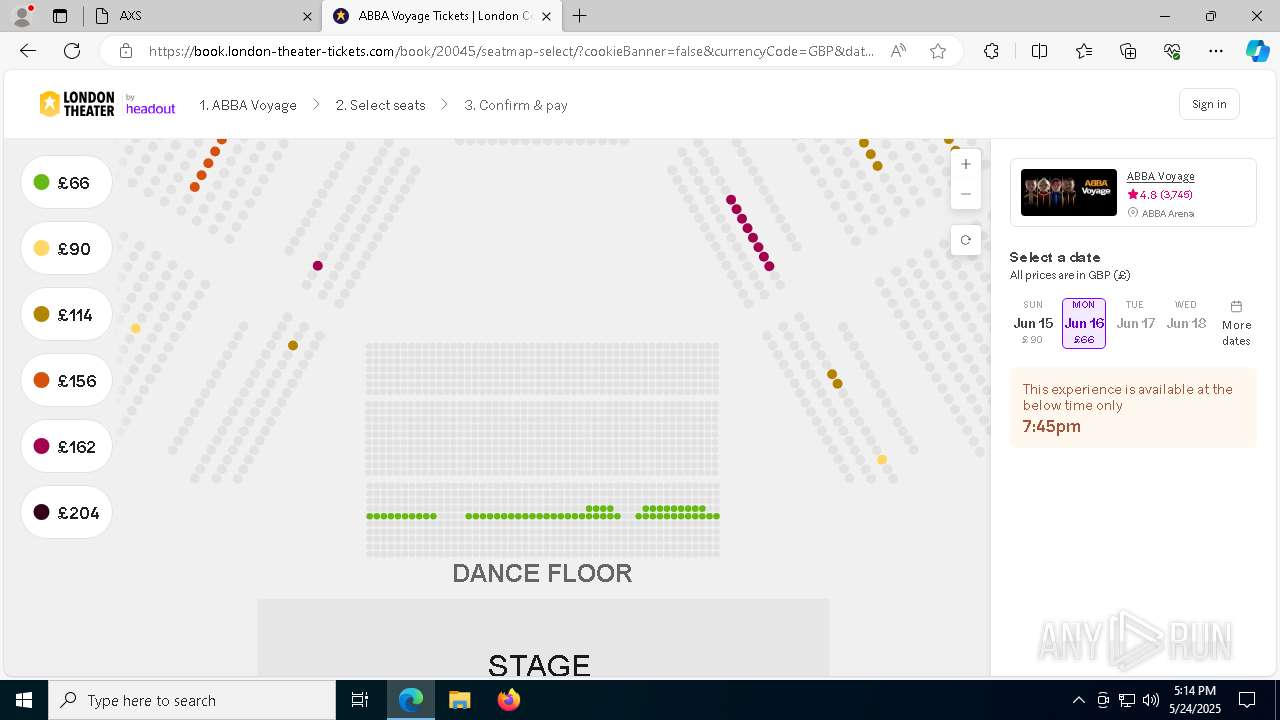Image resolution: width=1280 pixels, height=720 pixels.
Task: Open the ABBA Voyage title link
Action: [x=1160, y=176]
